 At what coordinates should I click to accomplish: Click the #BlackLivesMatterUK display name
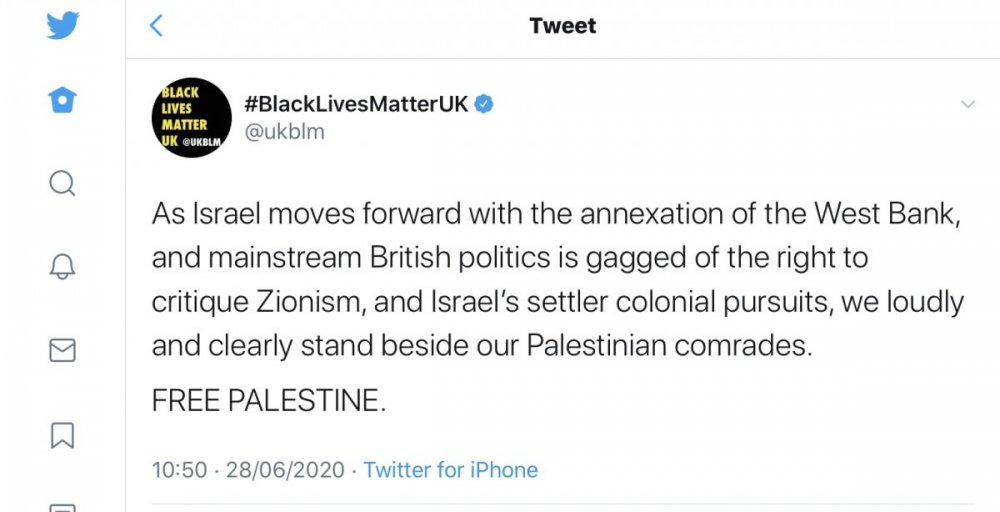[x=357, y=104]
